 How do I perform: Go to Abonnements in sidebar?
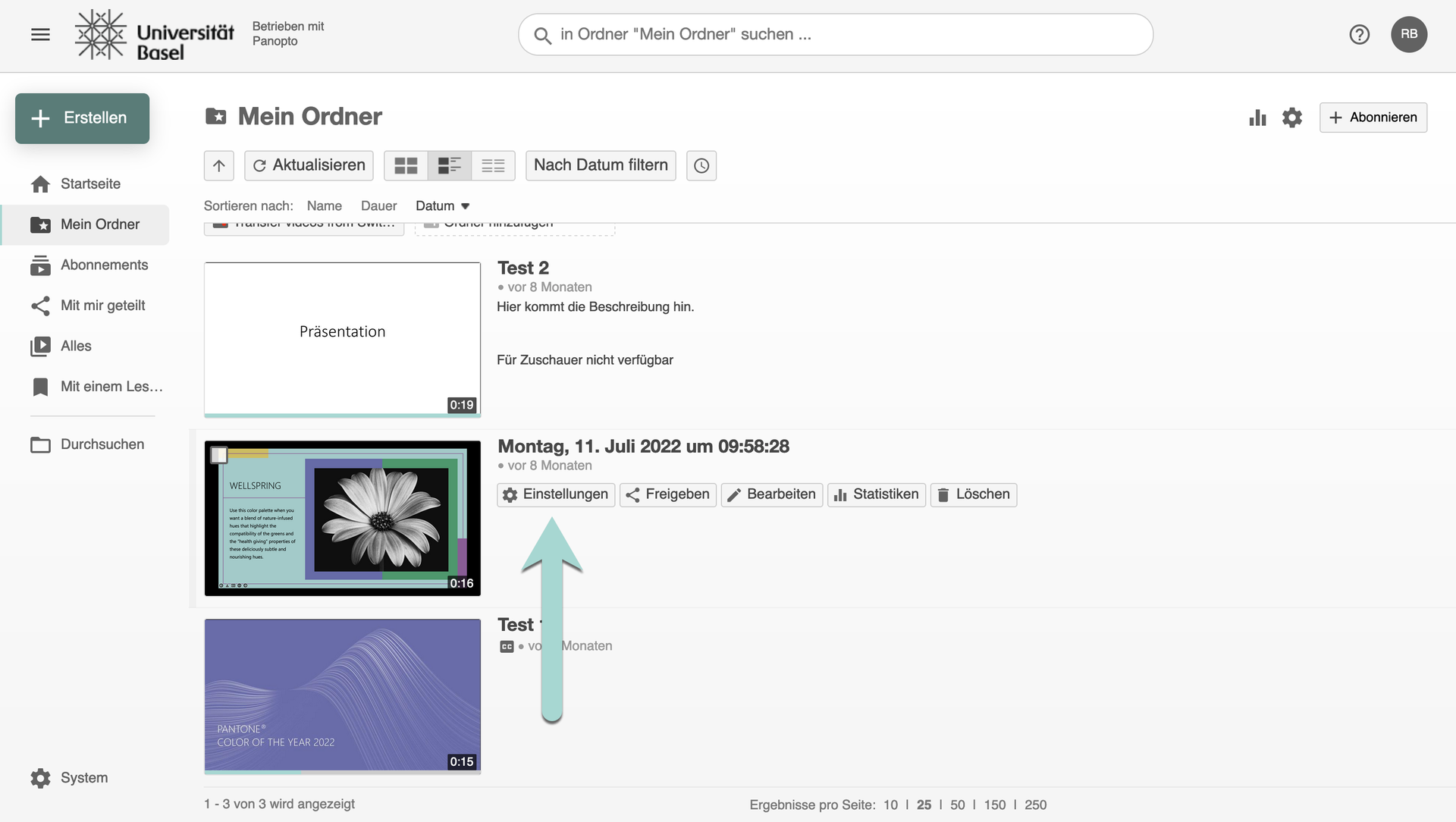click(104, 265)
